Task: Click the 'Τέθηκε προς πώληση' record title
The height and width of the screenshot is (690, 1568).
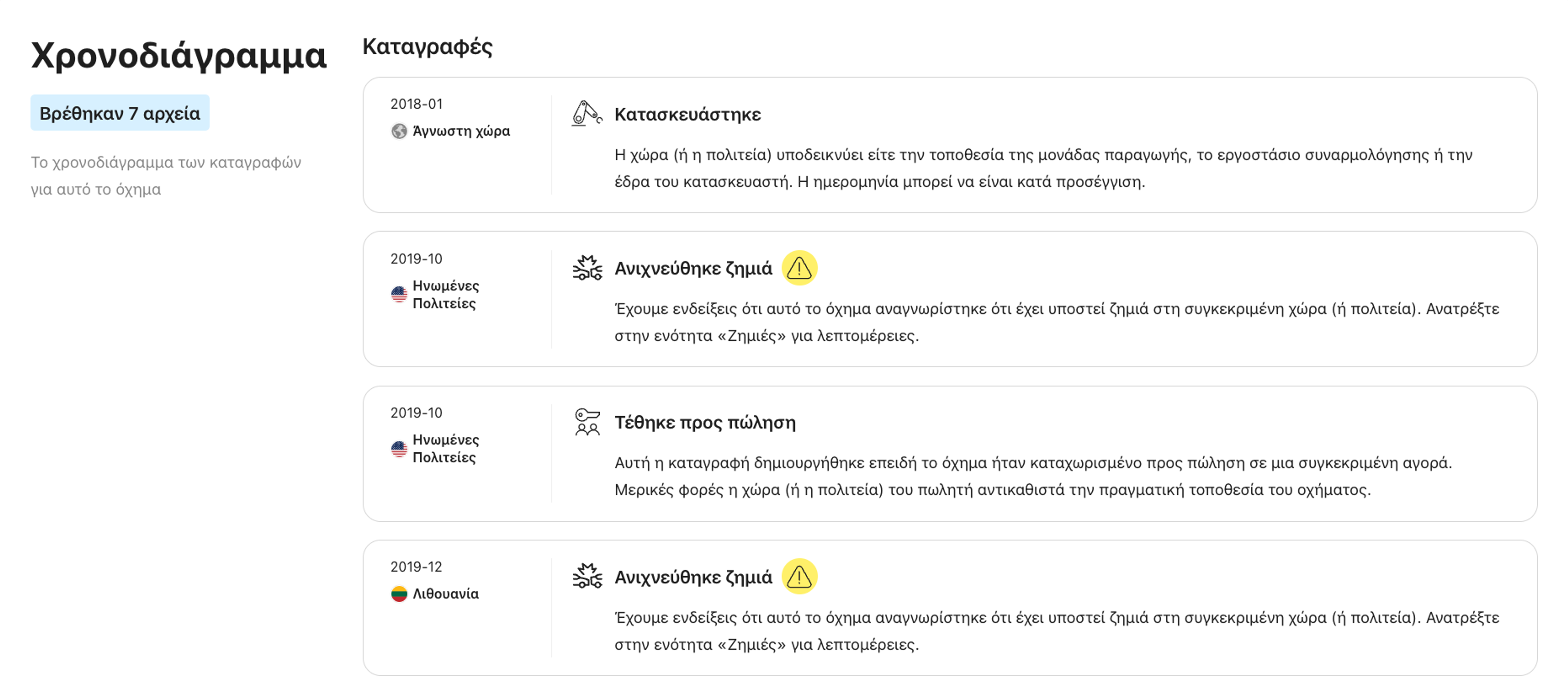Action: [x=705, y=423]
